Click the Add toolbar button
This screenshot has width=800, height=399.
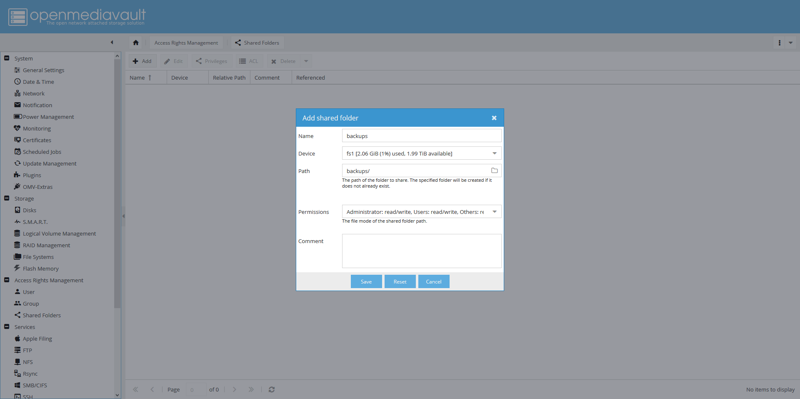[142, 61]
